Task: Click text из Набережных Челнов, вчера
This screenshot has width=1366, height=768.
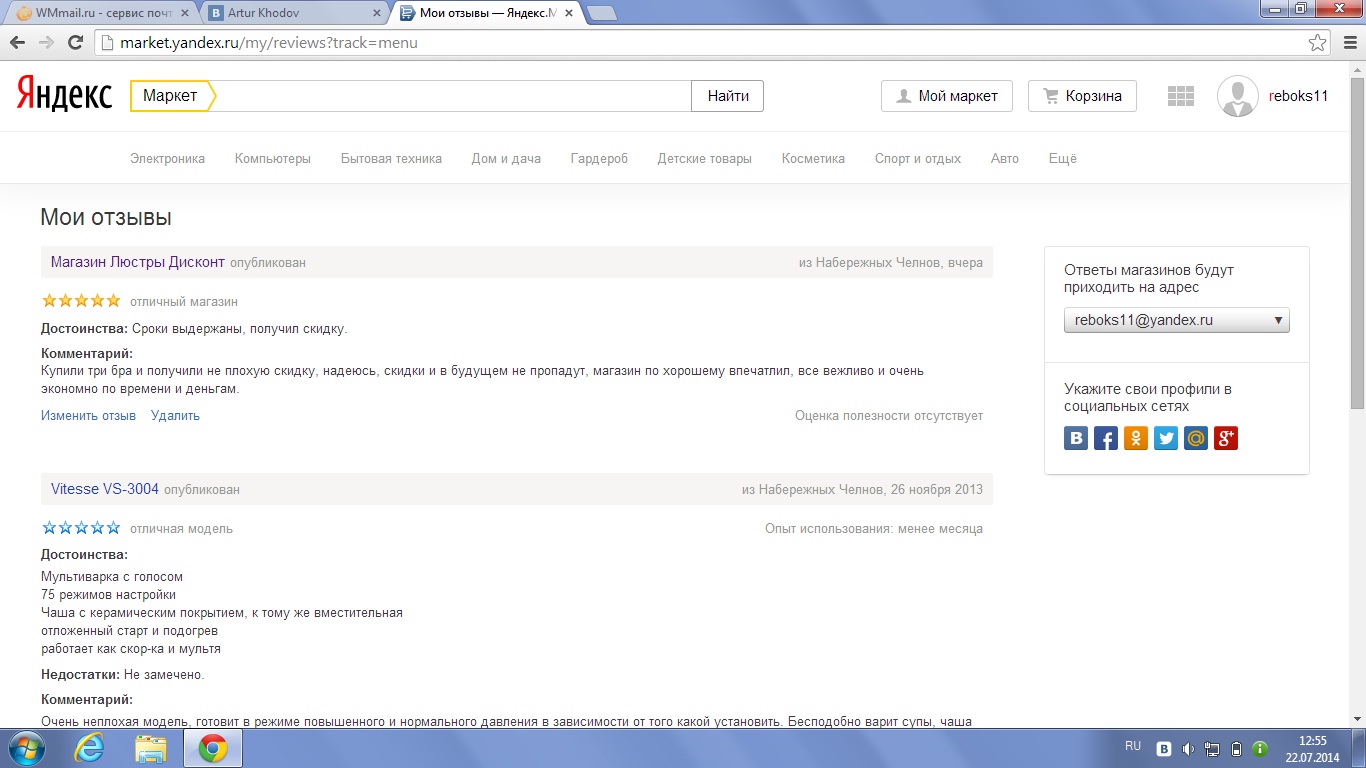Action: (890, 262)
